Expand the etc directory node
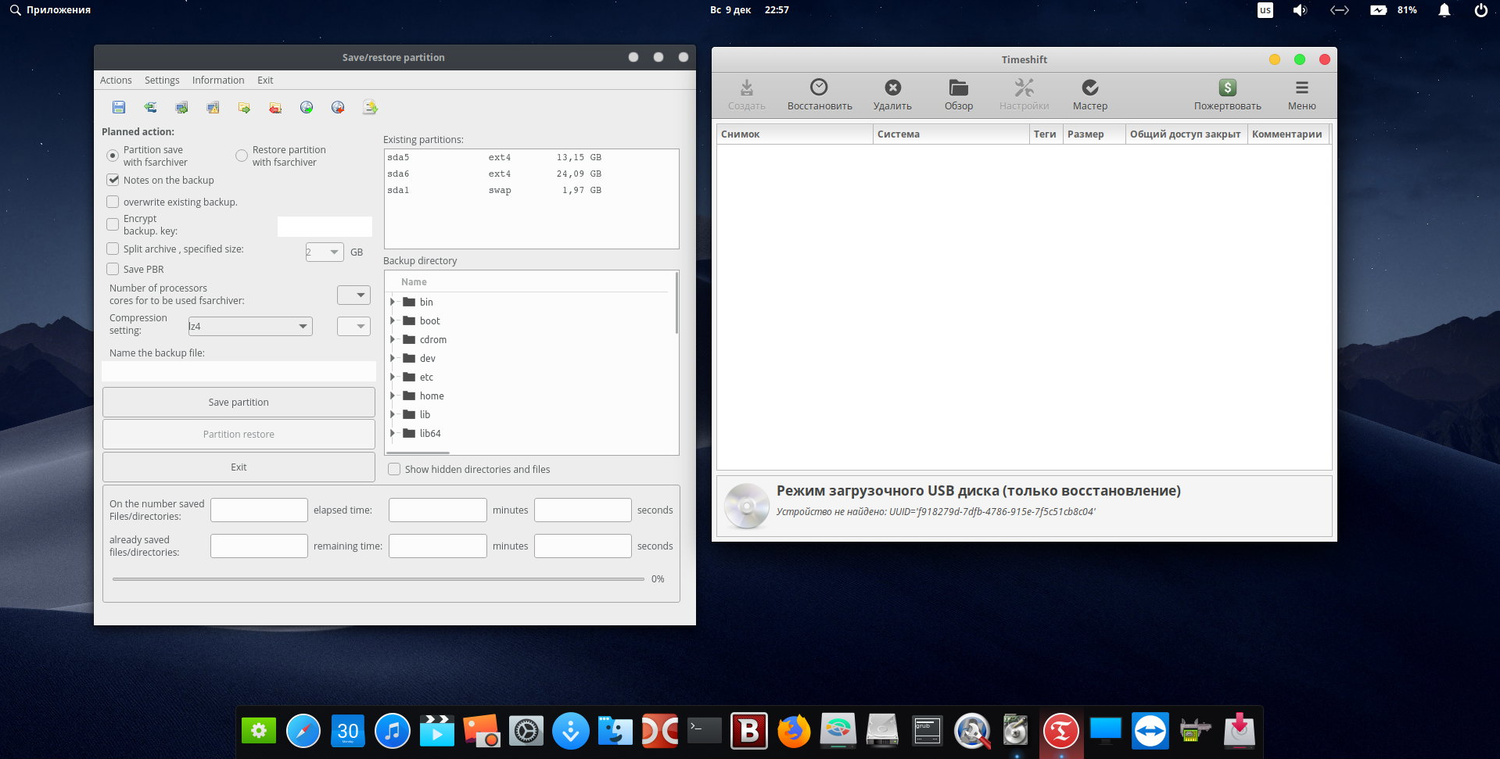 (x=393, y=377)
